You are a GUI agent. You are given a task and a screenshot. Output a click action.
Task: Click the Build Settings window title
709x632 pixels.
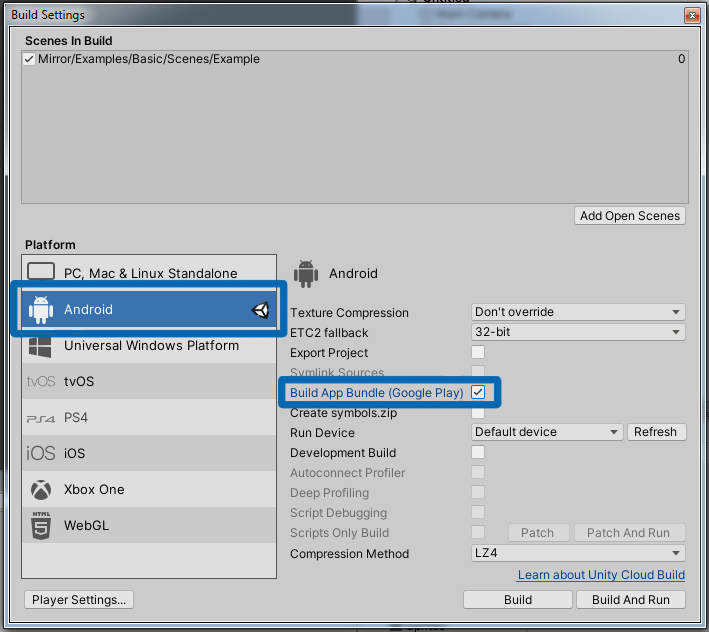click(48, 15)
